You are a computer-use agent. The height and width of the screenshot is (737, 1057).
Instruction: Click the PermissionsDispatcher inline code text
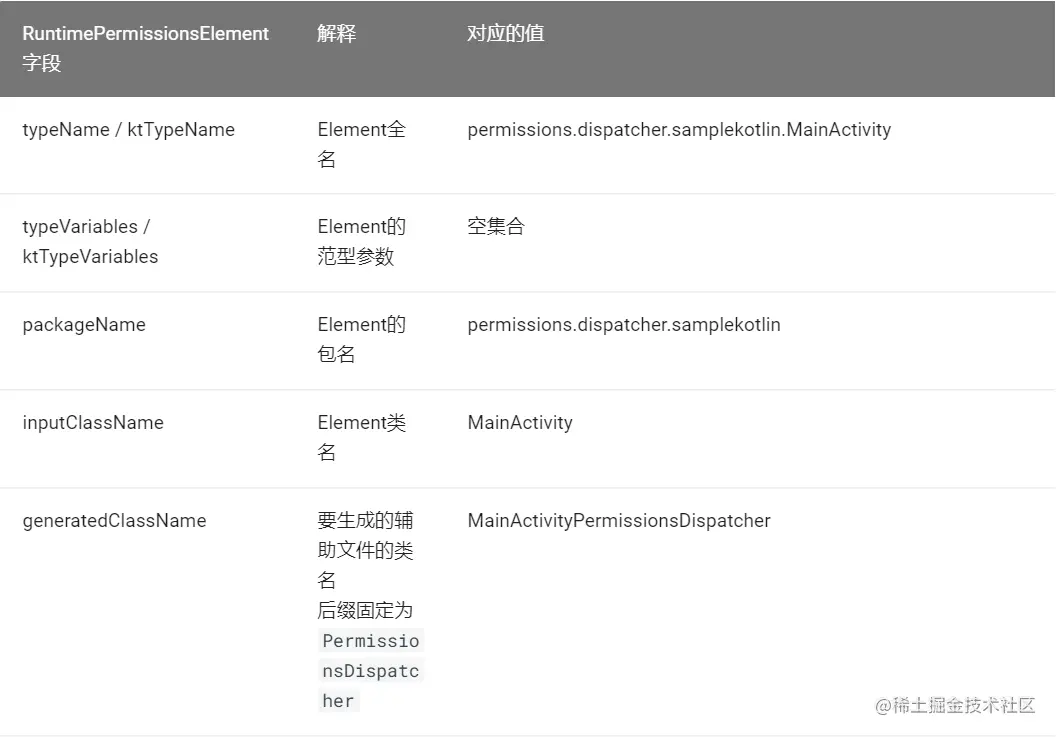[370, 670]
